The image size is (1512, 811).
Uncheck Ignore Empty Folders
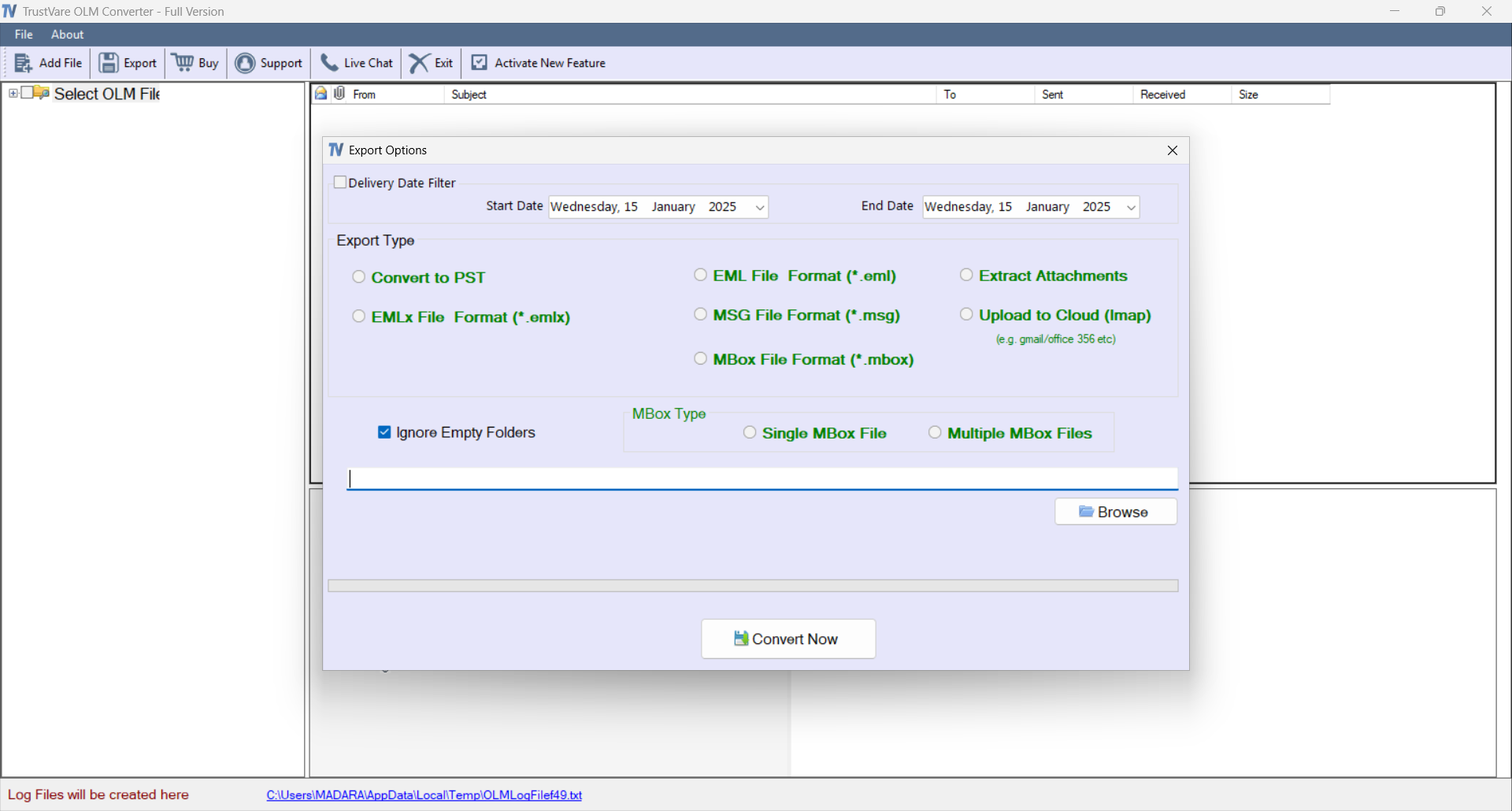click(x=384, y=432)
